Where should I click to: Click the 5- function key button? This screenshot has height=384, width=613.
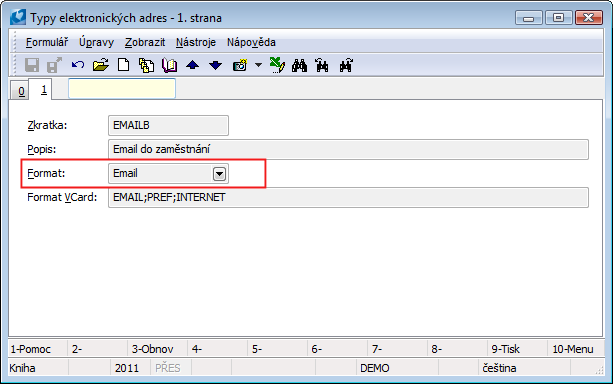(x=278, y=349)
